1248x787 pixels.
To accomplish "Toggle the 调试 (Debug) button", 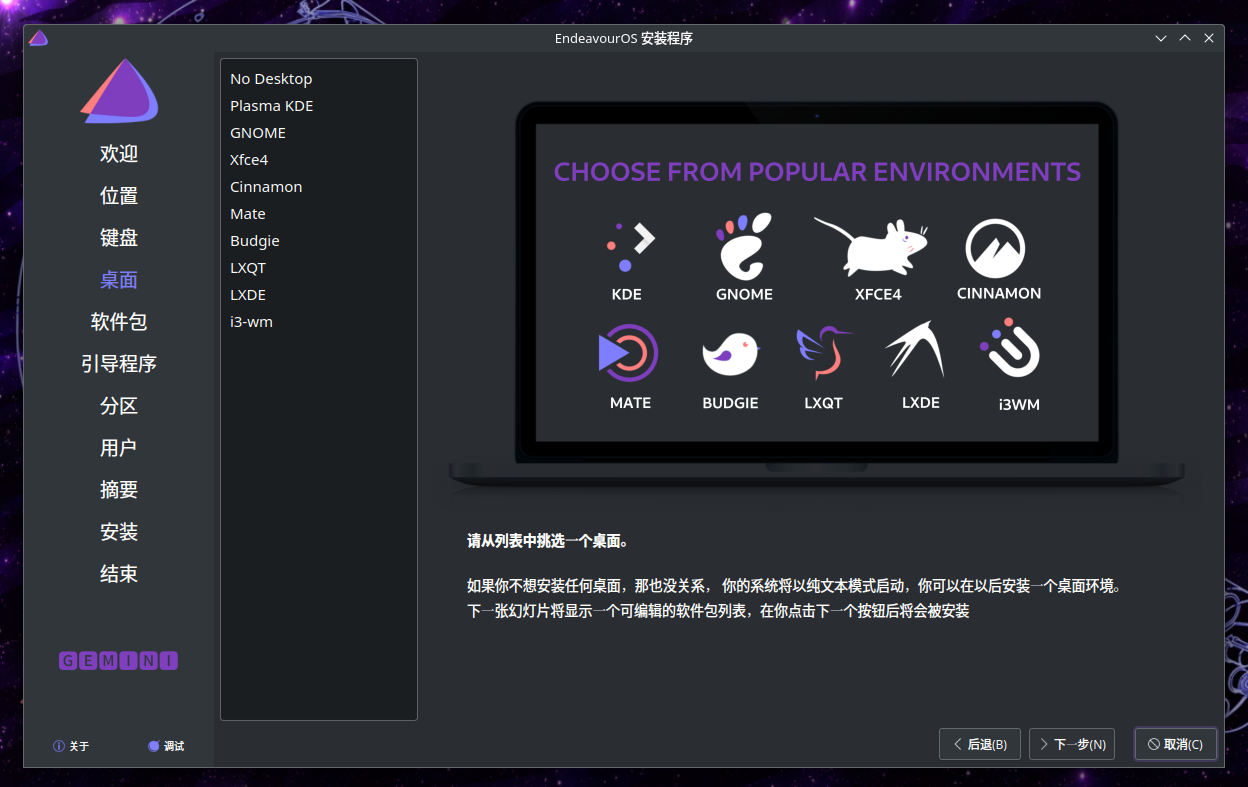I will point(166,746).
